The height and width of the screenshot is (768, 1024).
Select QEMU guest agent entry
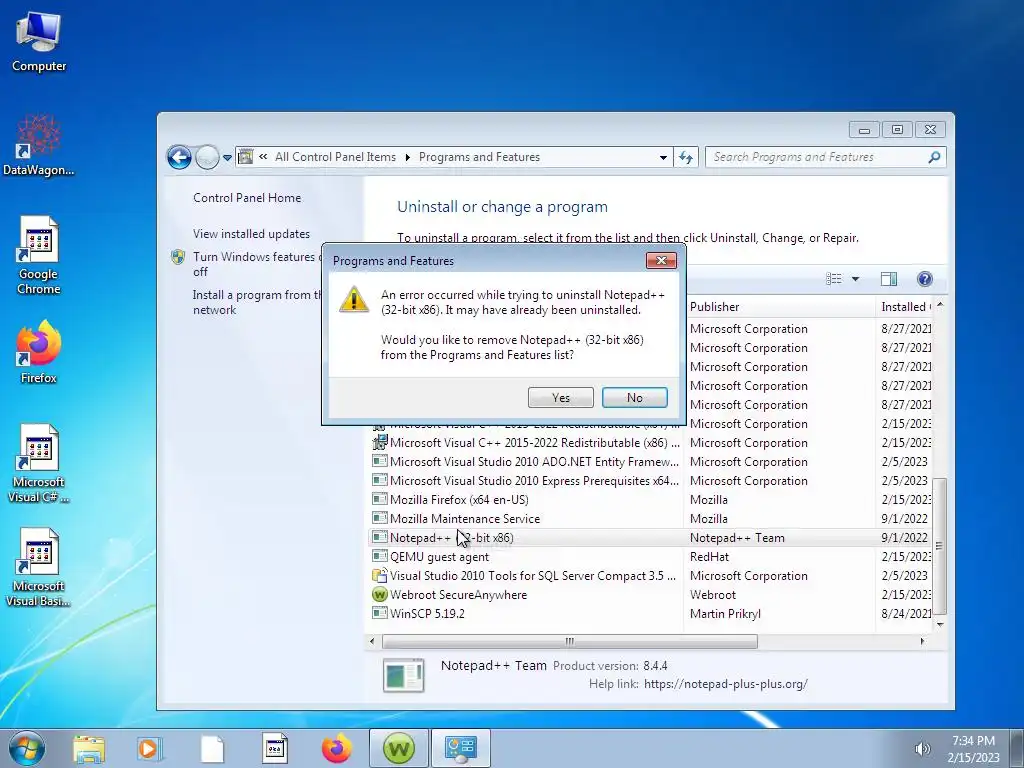651,556
